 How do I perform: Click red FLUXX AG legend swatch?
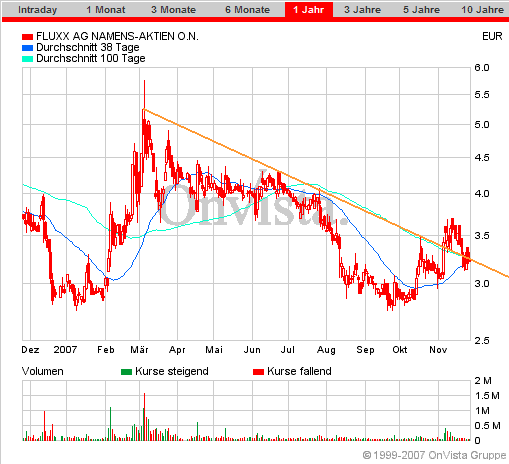click(x=27, y=37)
